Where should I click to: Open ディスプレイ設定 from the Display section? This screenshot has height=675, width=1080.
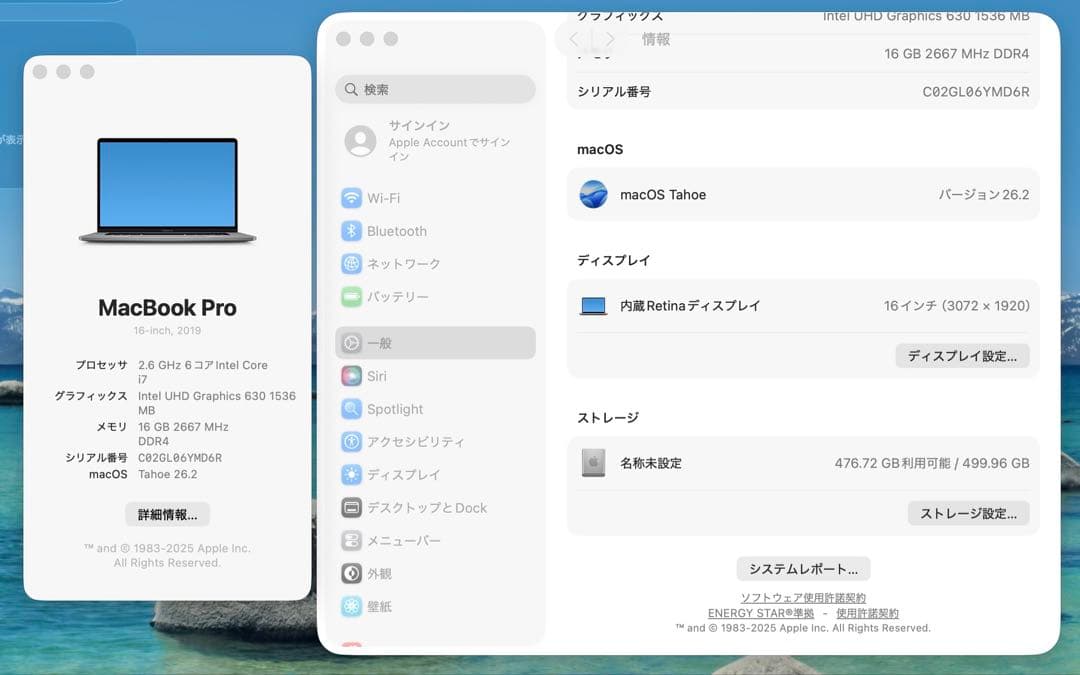click(962, 356)
